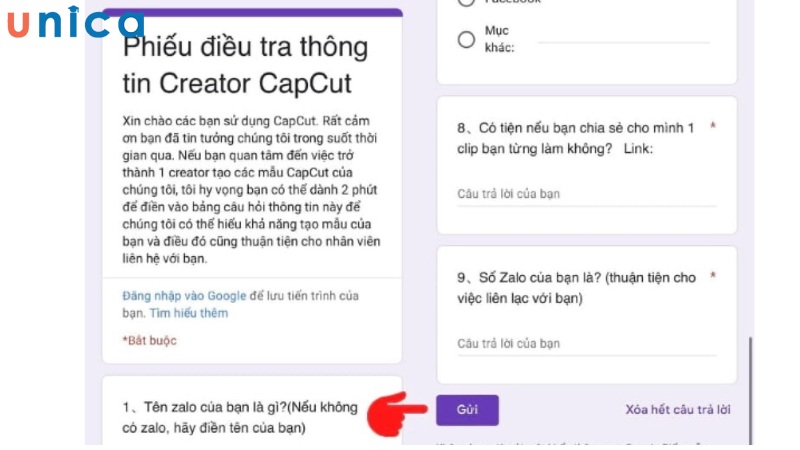Viewport: 800px width, 450px height.
Task: Click the purple header bar of the form
Action: [253, 12]
